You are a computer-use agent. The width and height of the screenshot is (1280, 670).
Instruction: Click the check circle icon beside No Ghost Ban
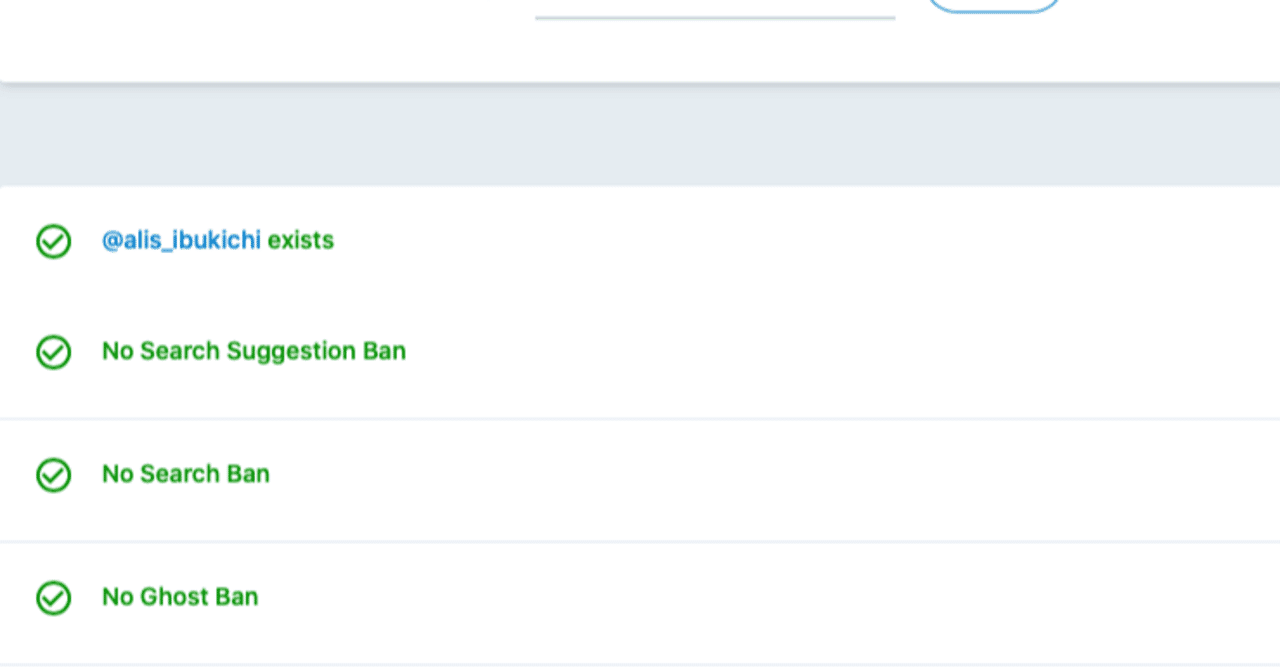coord(53,598)
